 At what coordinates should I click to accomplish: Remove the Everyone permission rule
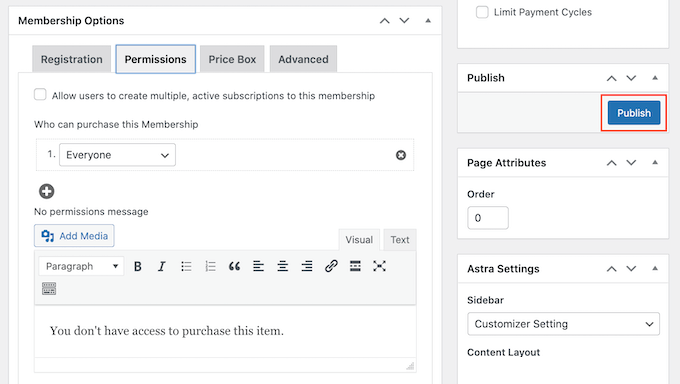pos(401,155)
